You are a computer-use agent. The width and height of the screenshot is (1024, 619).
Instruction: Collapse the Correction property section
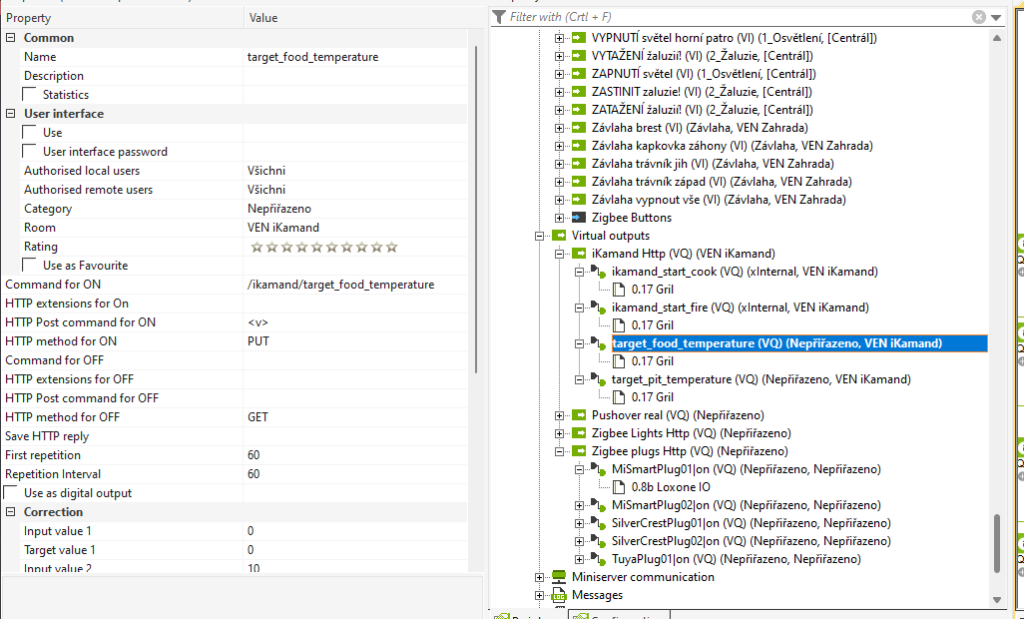tap(10, 512)
